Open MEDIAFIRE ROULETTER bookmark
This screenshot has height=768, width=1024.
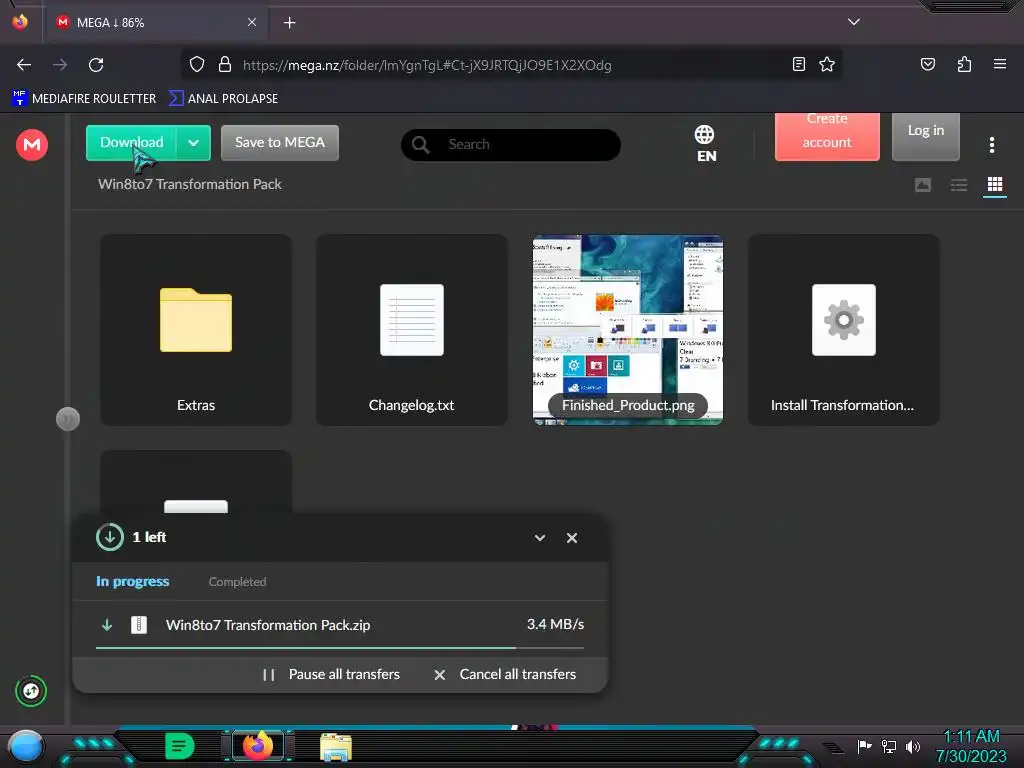(84, 99)
